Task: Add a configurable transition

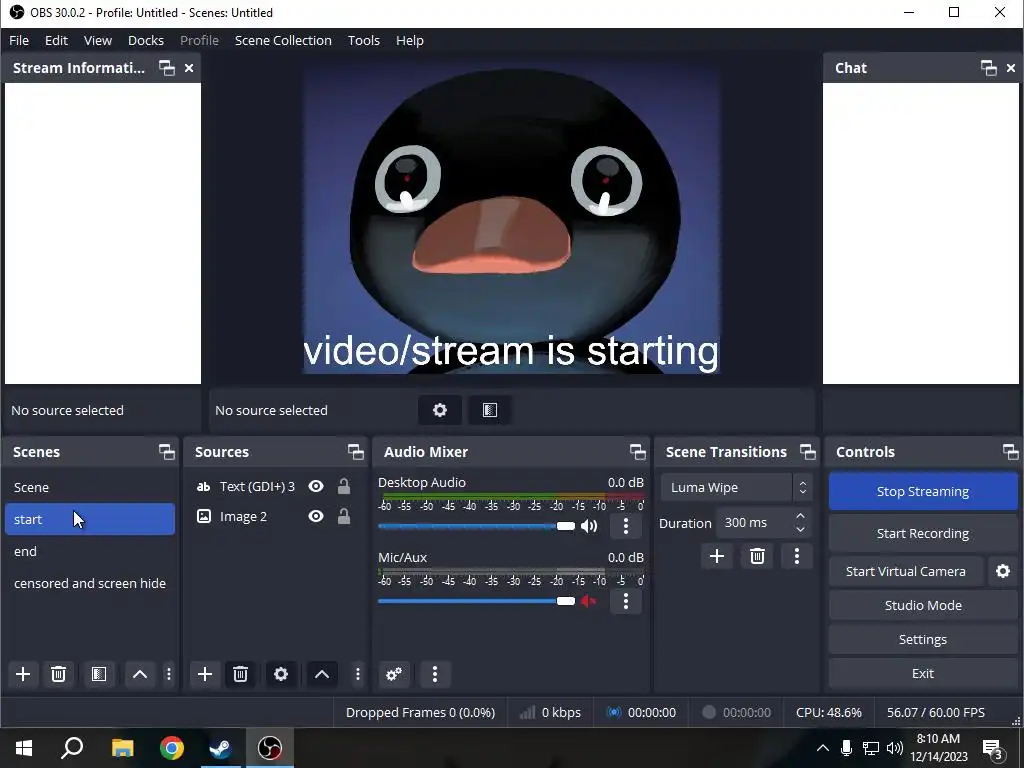Action: [716, 556]
